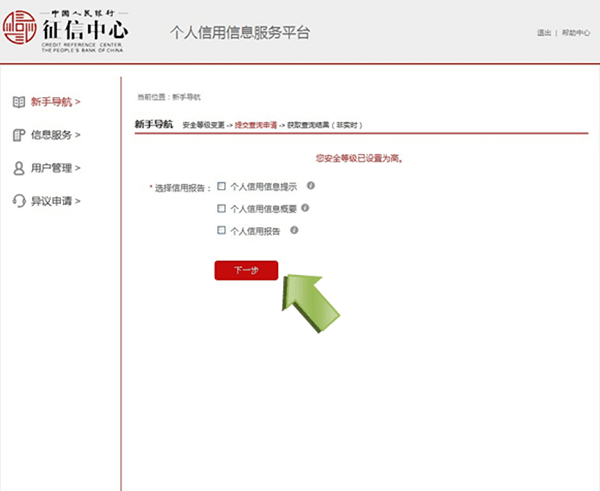Click the headset icon beside 异议申请
This screenshot has width=600, height=491.
point(19,201)
